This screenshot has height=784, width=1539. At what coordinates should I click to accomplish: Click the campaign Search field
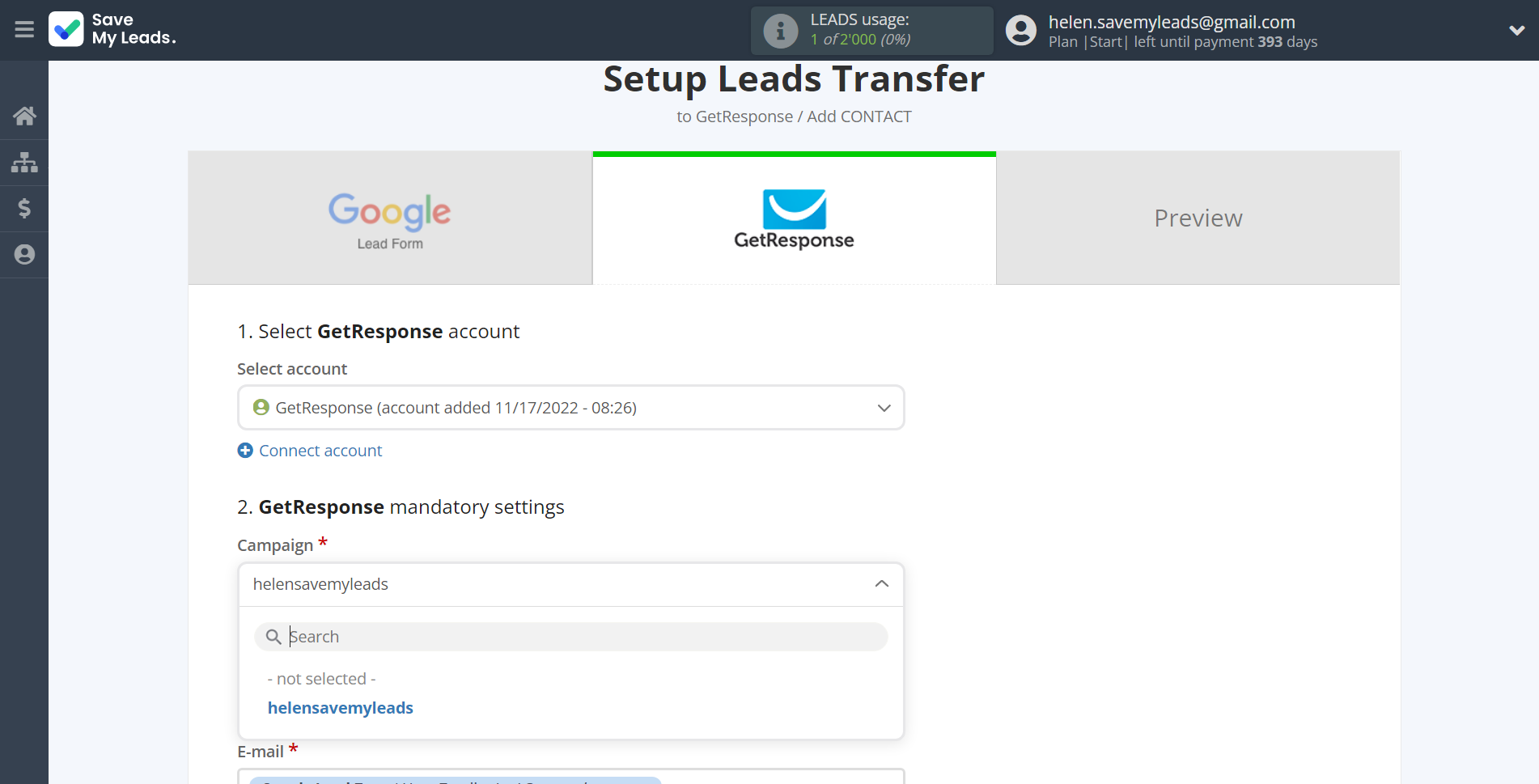click(570, 637)
